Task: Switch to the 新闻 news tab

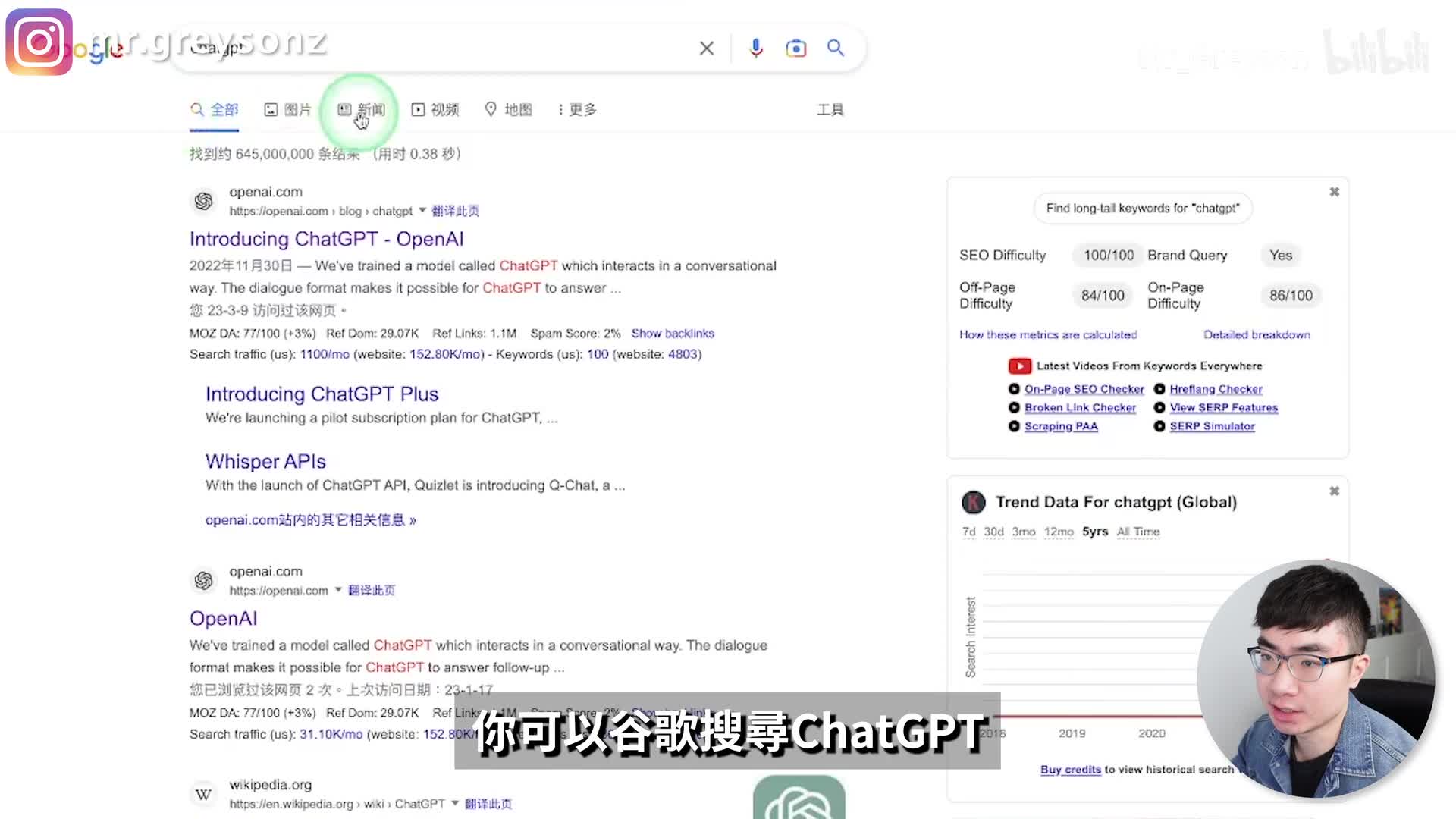Action: (x=362, y=110)
